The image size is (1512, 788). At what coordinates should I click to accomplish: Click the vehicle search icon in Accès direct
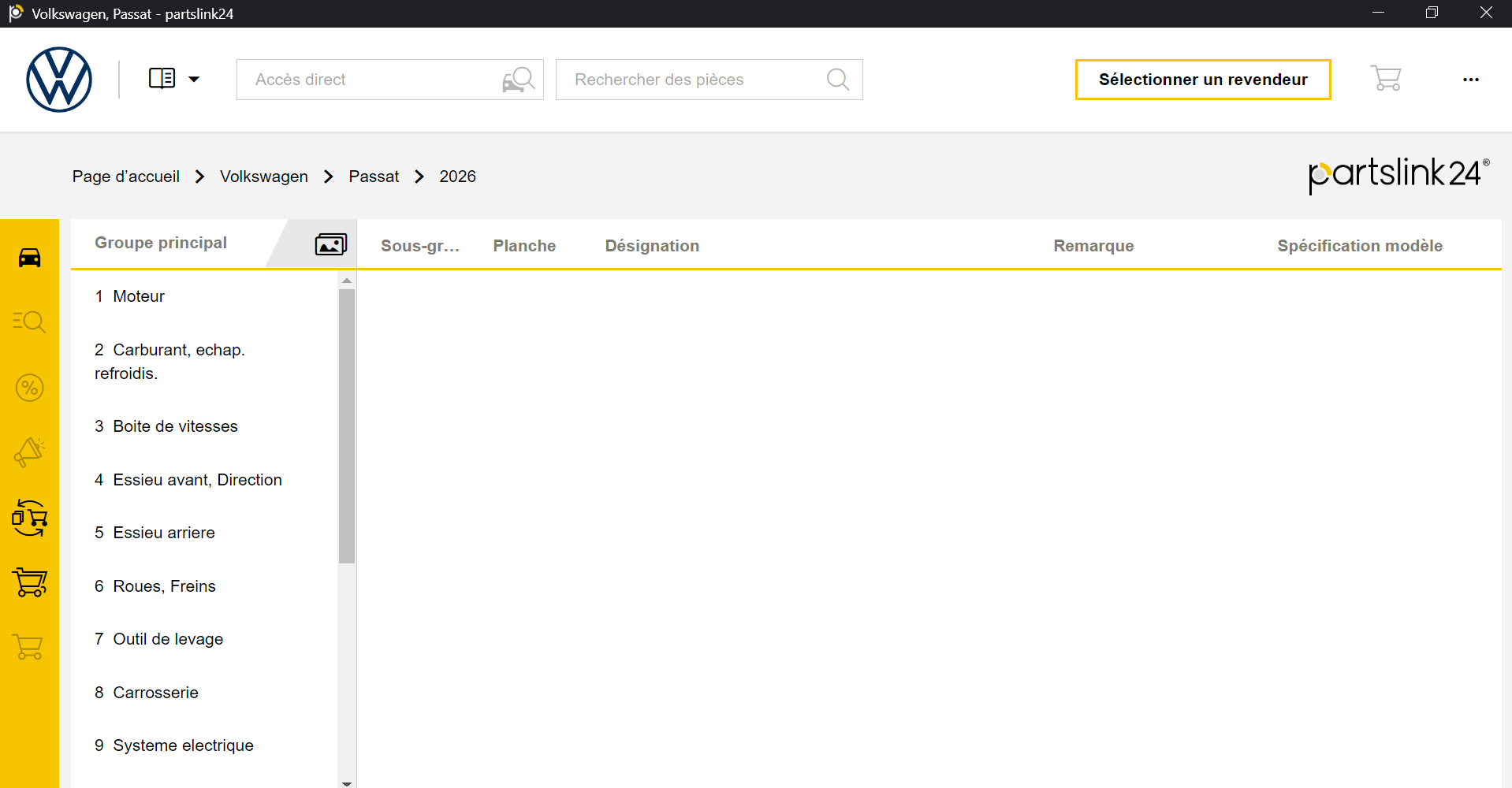[519, 80]
